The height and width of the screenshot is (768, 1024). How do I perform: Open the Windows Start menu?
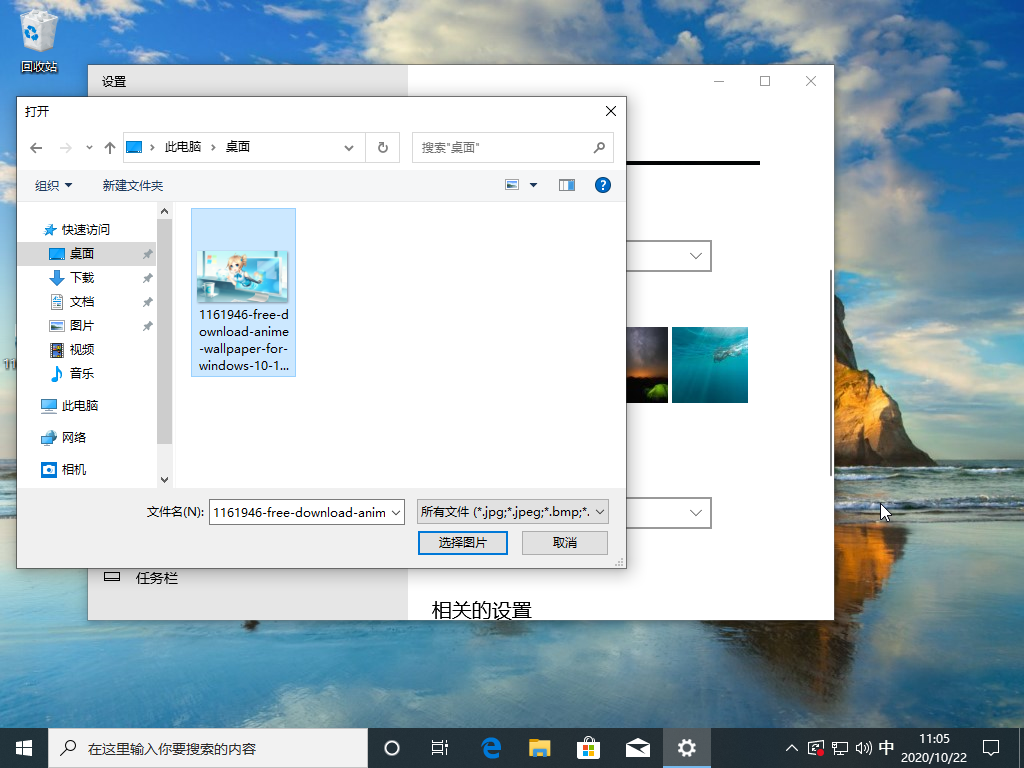[22, 747]
